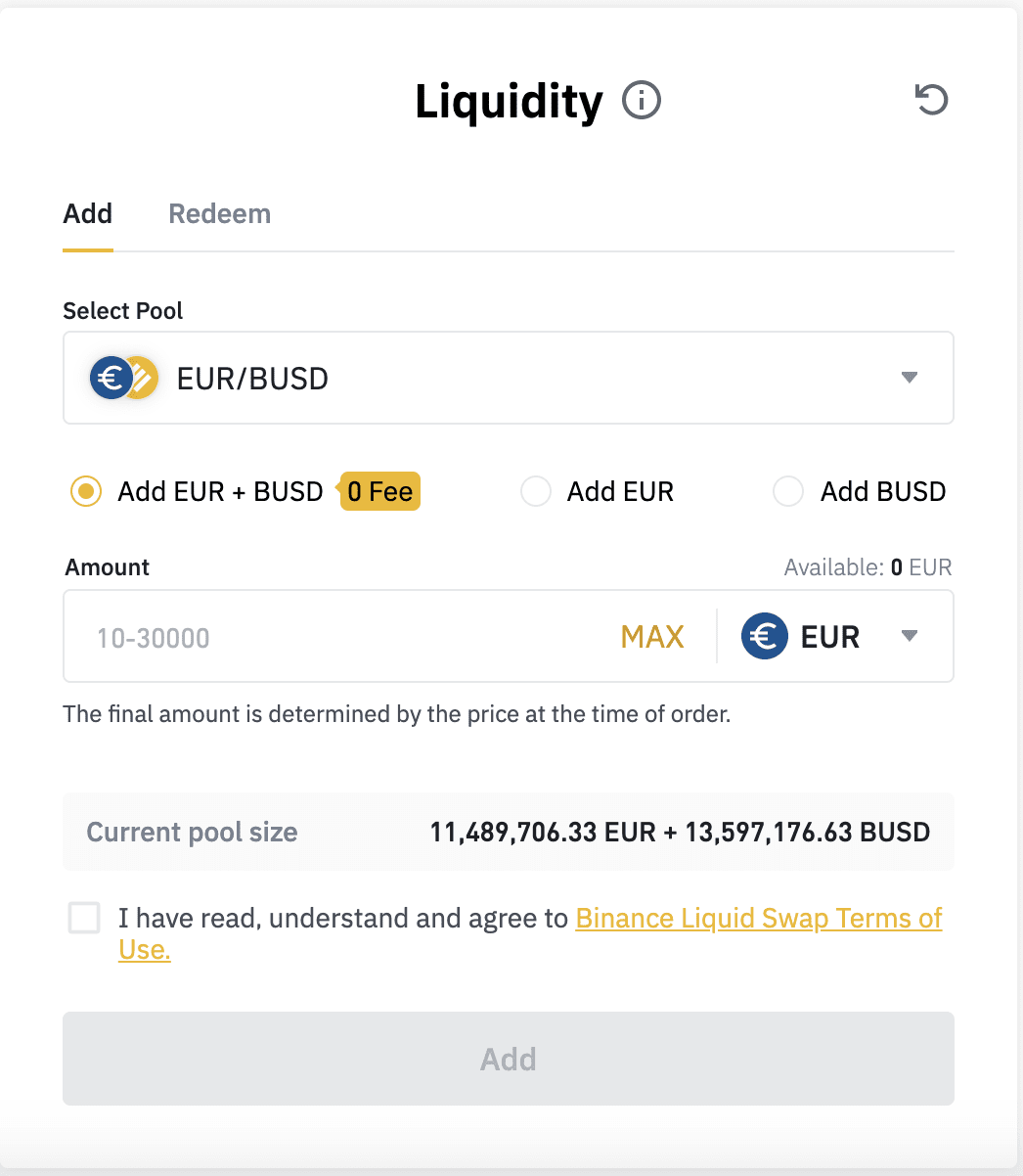
Task: Open the EUR/BUSD pool selector
Action: coord(509,378)
